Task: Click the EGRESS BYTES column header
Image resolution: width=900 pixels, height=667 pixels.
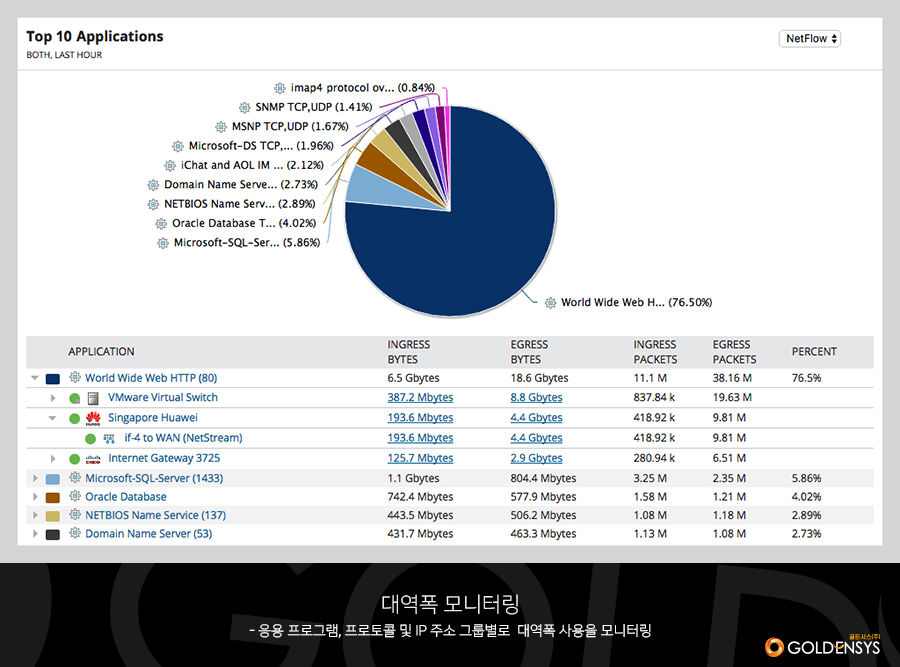Action: (x=529, y=352)
